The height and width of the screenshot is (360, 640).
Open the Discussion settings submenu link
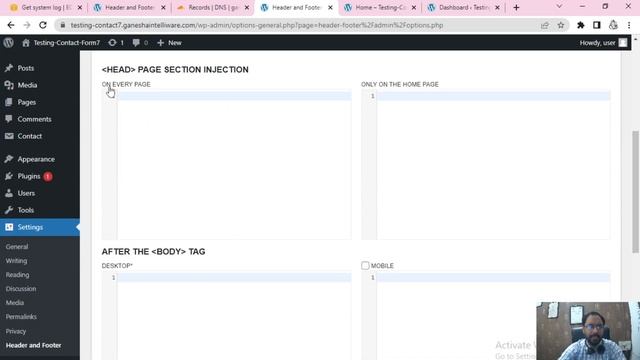click(21, 289)
